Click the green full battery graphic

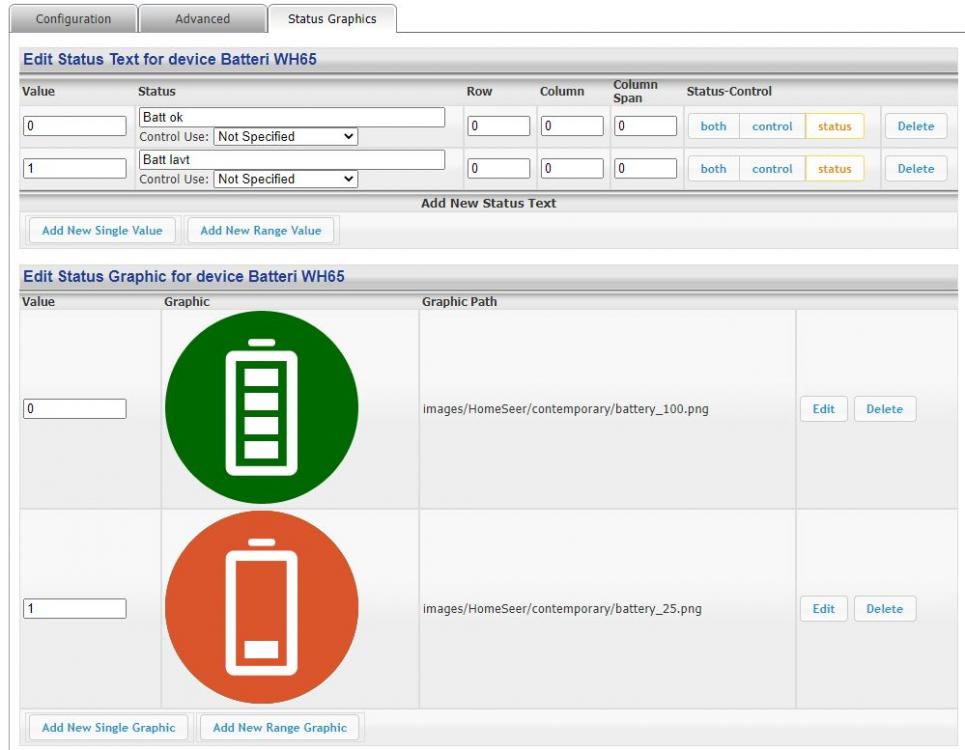261,407
